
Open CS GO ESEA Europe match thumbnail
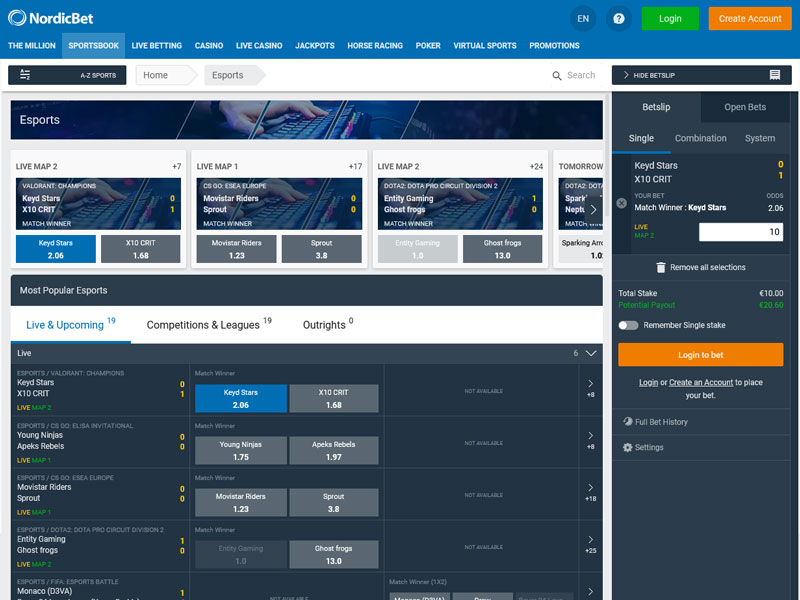pyautogui.click(x=279, y=204)
